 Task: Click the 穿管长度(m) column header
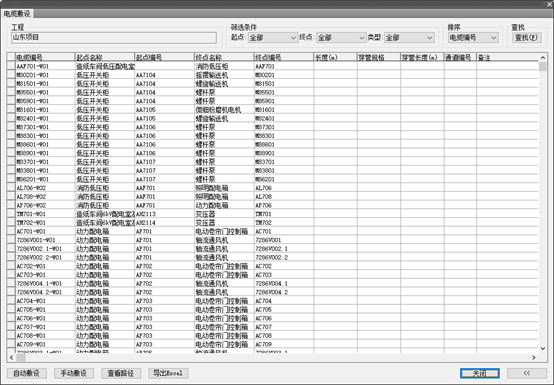pyautogui.click(x=422, y=57)
